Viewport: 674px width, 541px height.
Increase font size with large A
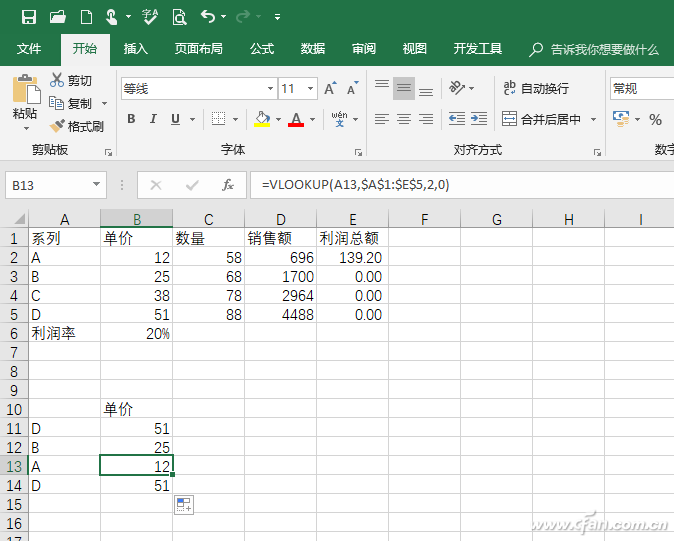point(330,89)
